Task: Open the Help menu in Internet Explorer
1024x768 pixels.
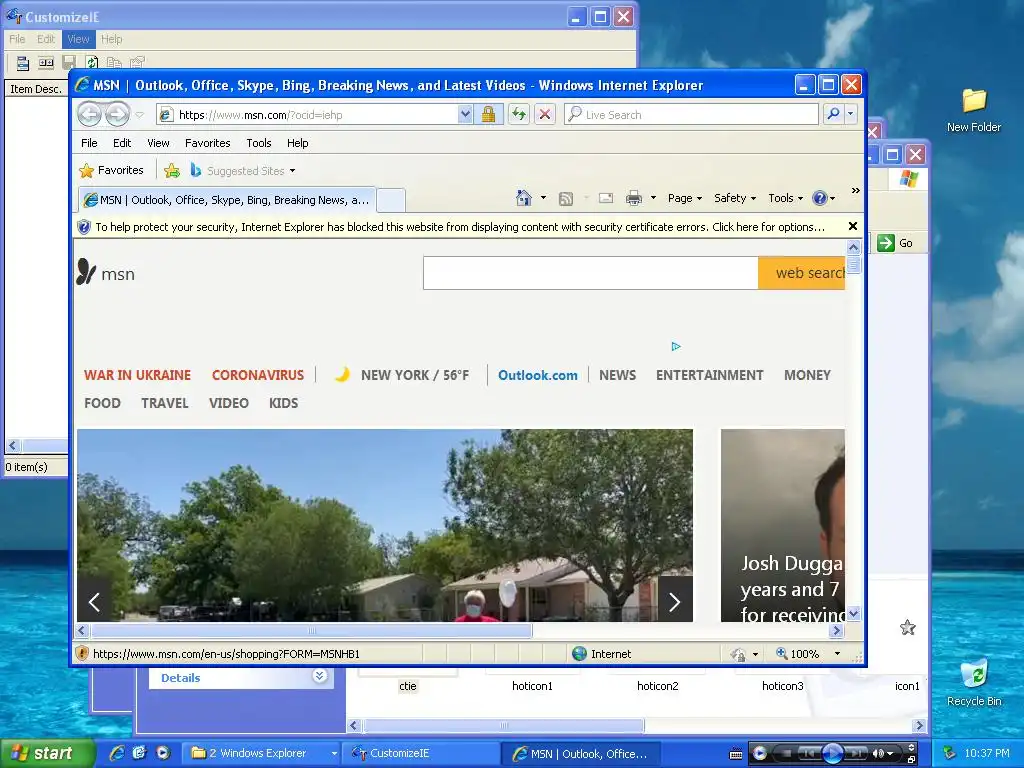Action: (297, 143)
